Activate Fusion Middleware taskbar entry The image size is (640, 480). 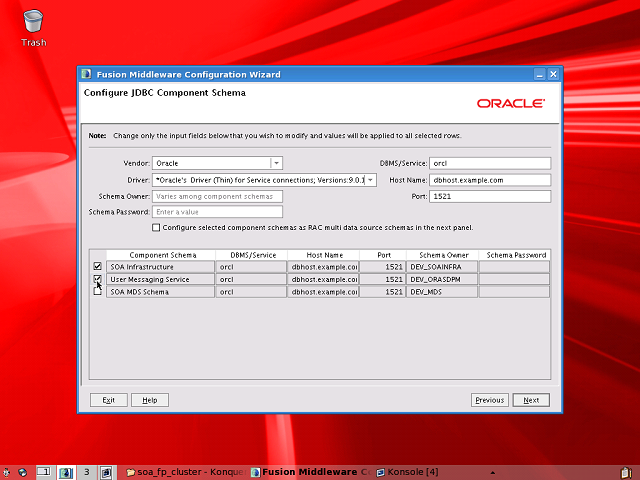pos(311,472)
